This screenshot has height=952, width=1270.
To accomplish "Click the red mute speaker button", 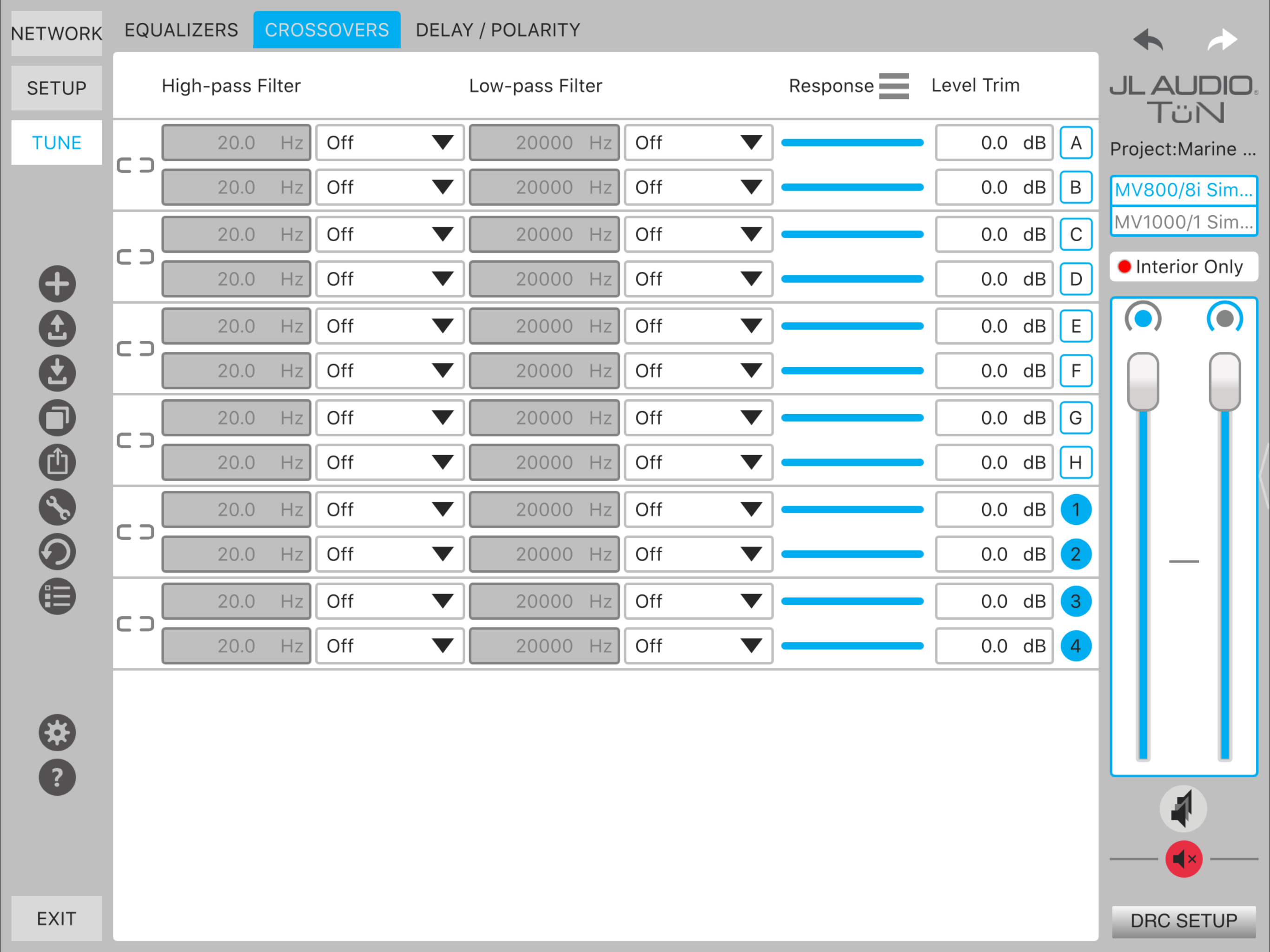I will pos(1184,859).
